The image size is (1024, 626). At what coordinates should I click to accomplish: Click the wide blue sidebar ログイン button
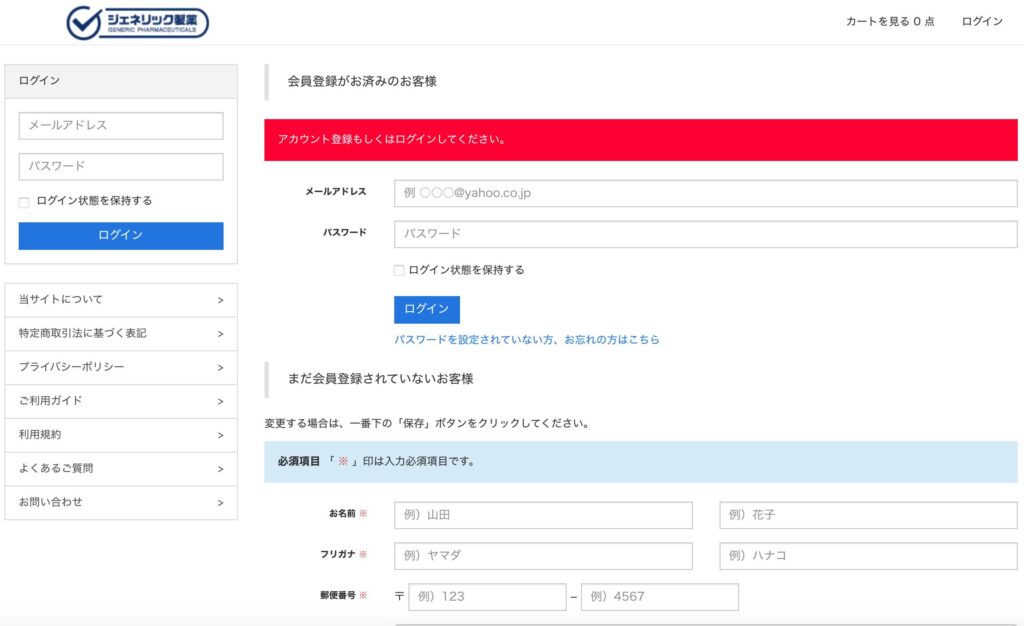click(121, 236)
